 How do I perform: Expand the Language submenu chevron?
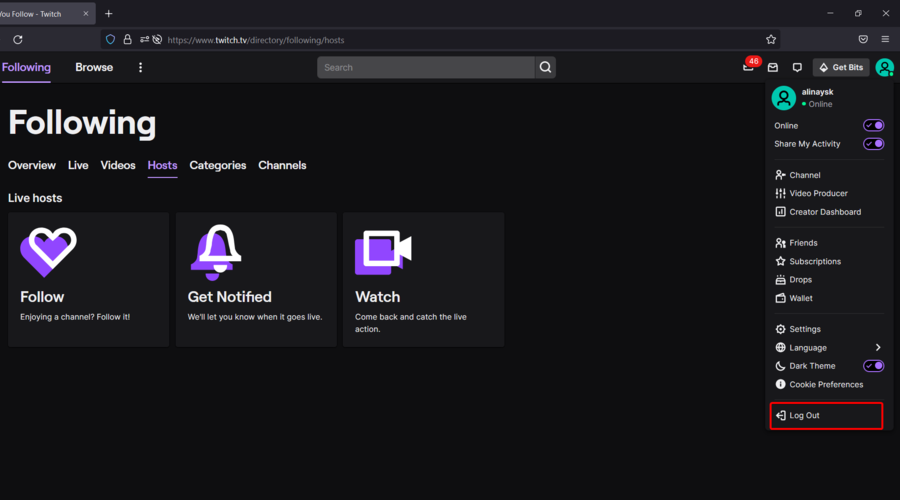(x=878, y=347)
